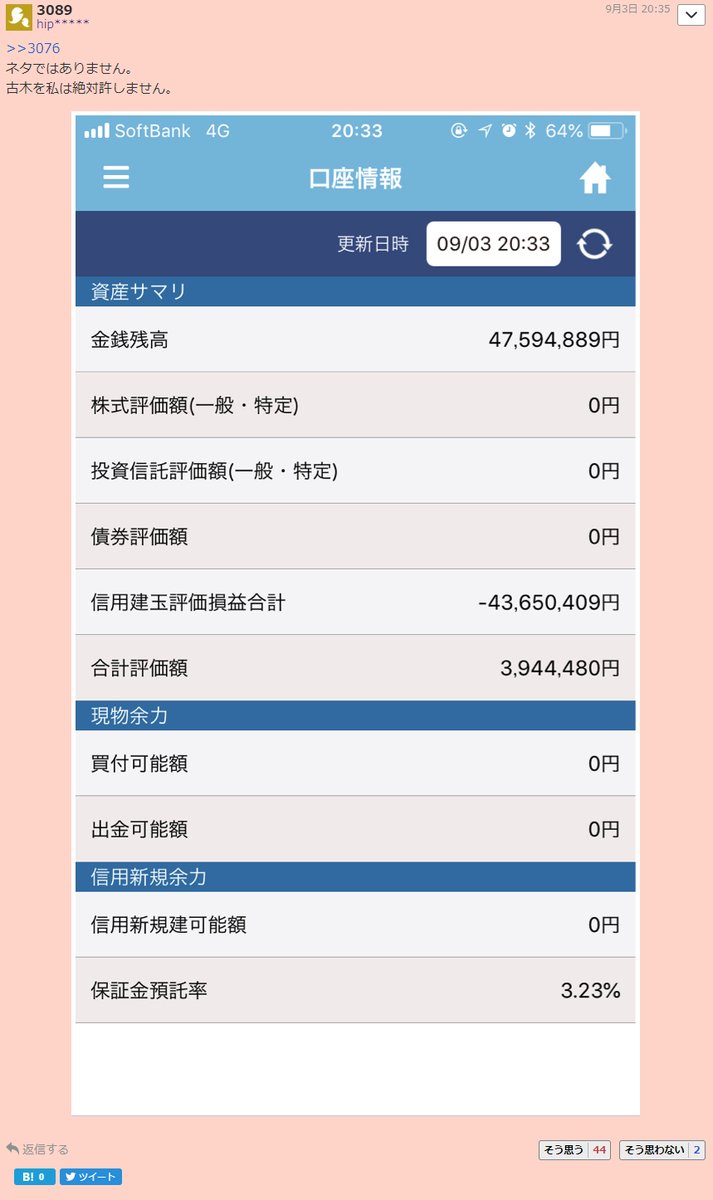713x1200 pixels.
Task: Share post with Twitter ツイート button
Action: pyautogui.click(x=91, y=1177)
